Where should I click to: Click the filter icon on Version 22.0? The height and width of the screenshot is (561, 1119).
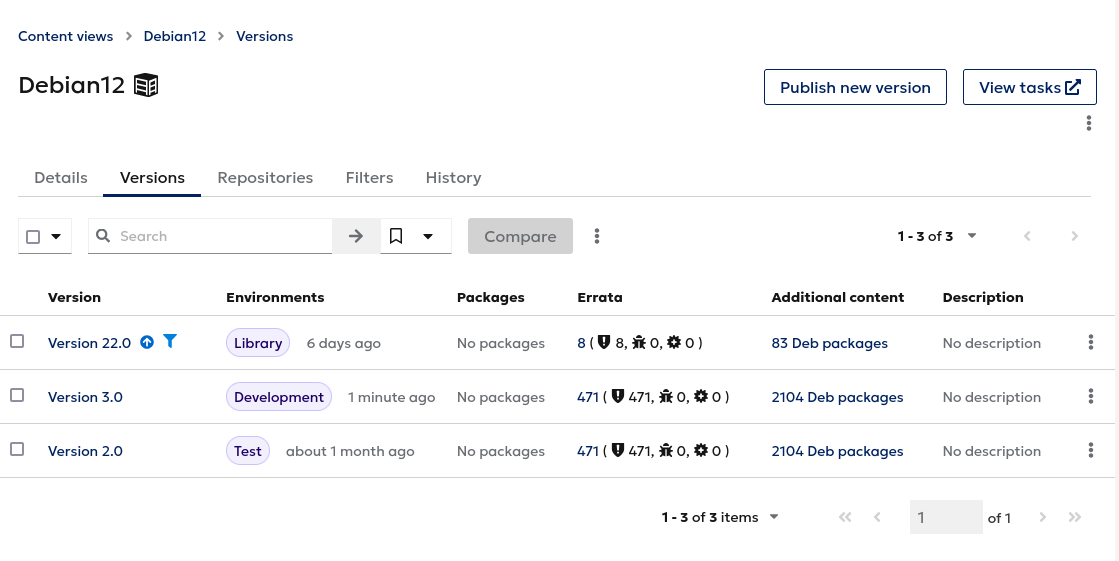(170, 342)
